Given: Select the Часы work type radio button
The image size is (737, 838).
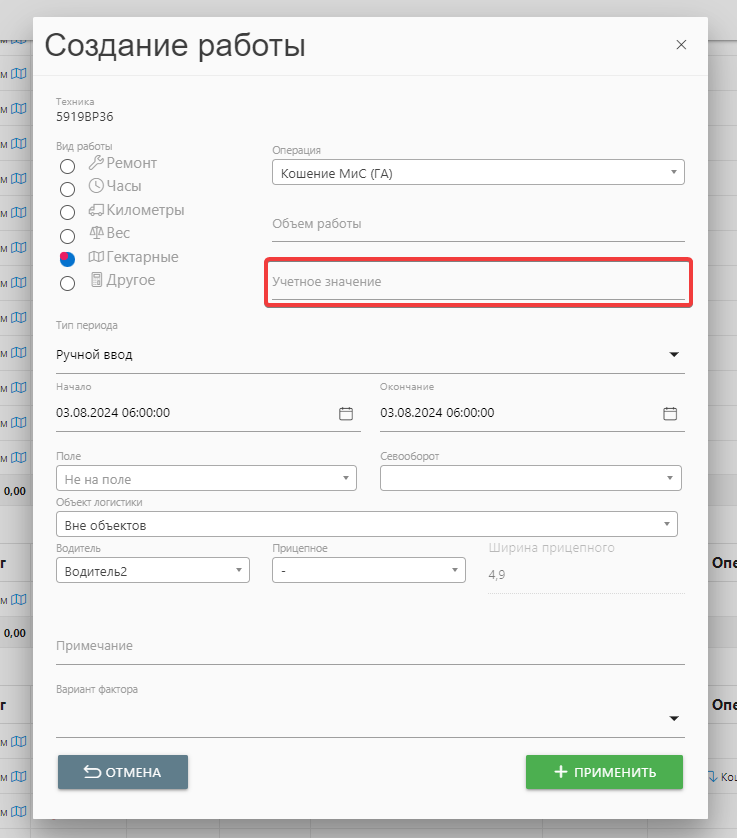Looking at the screenshot, I should 68,188.
